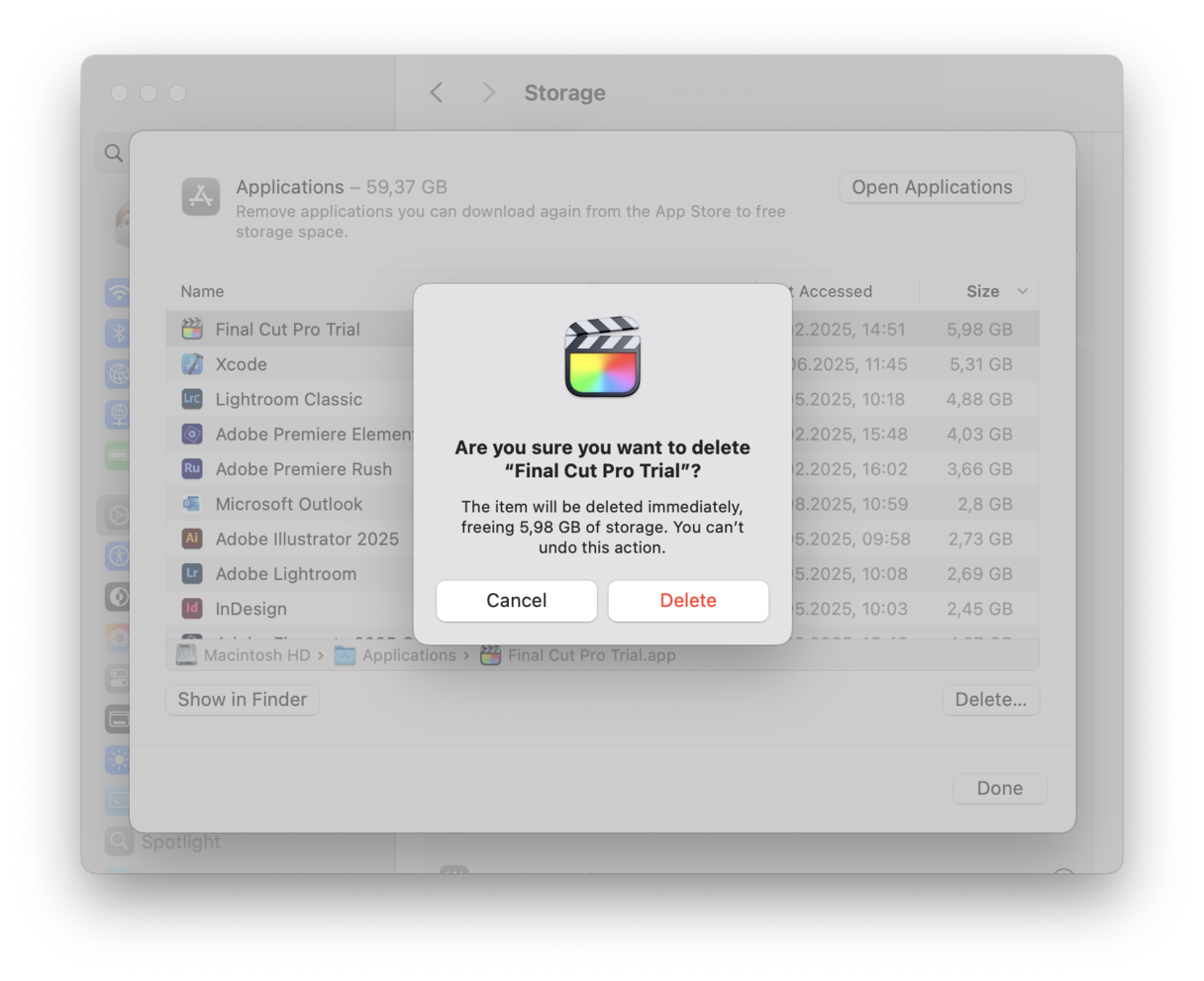Click the Adobe Premiere Elements icon
Image resolution: width=1204 pixels, height=981 pixels.
point(192,434)
